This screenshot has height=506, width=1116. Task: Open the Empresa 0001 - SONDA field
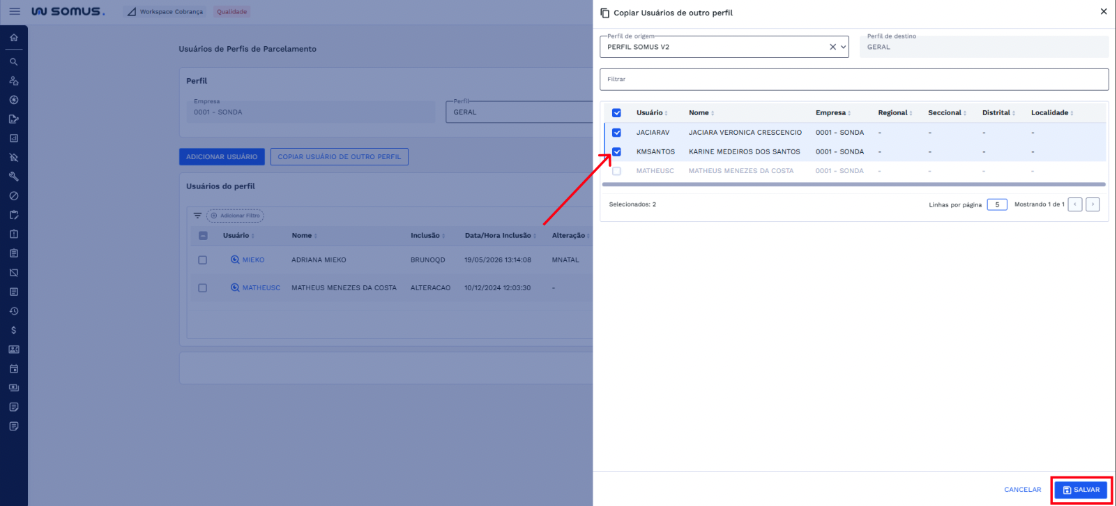click(x=310, y=112)
